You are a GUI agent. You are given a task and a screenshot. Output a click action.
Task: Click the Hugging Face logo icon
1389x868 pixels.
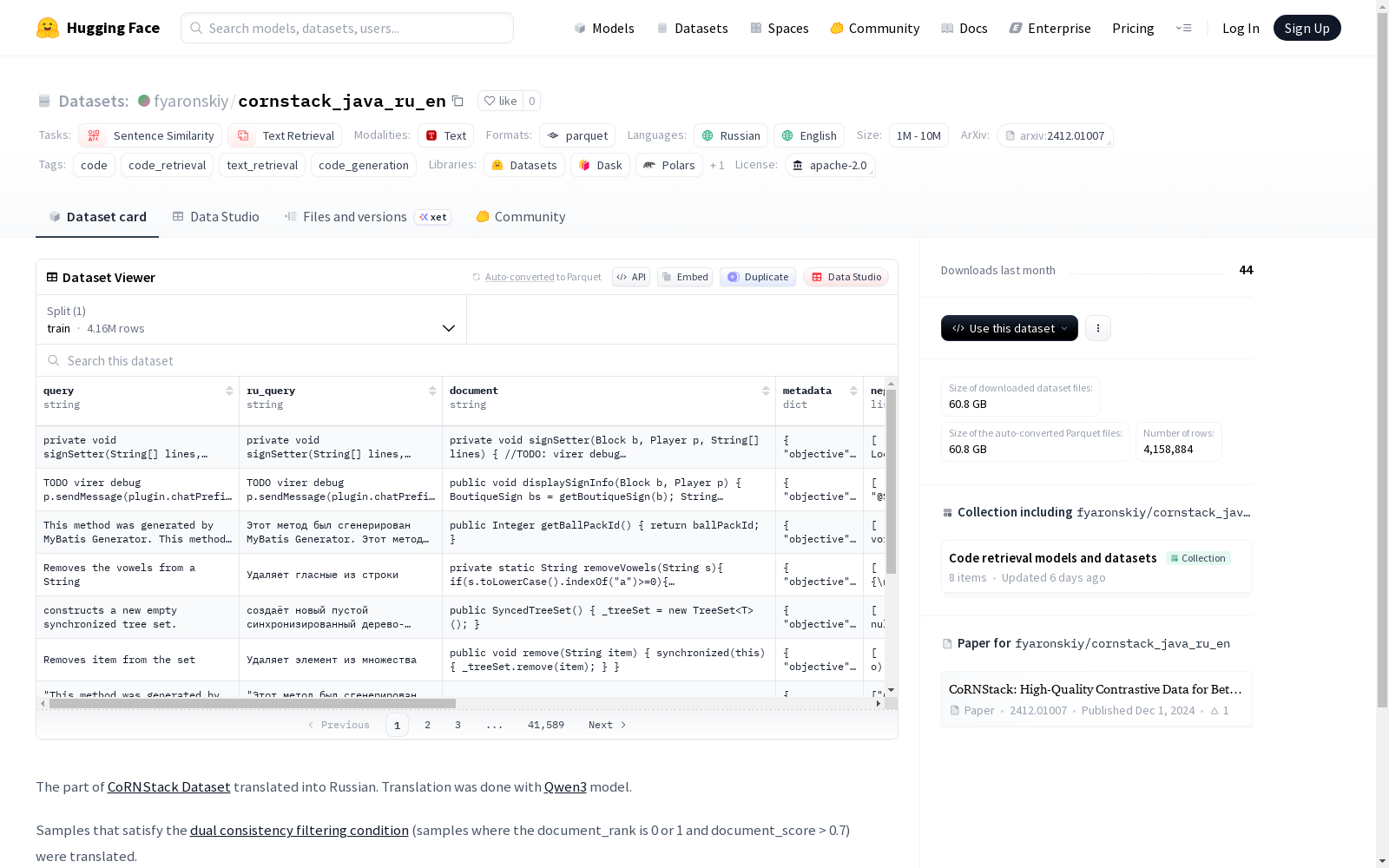click(x=48, y=28)
